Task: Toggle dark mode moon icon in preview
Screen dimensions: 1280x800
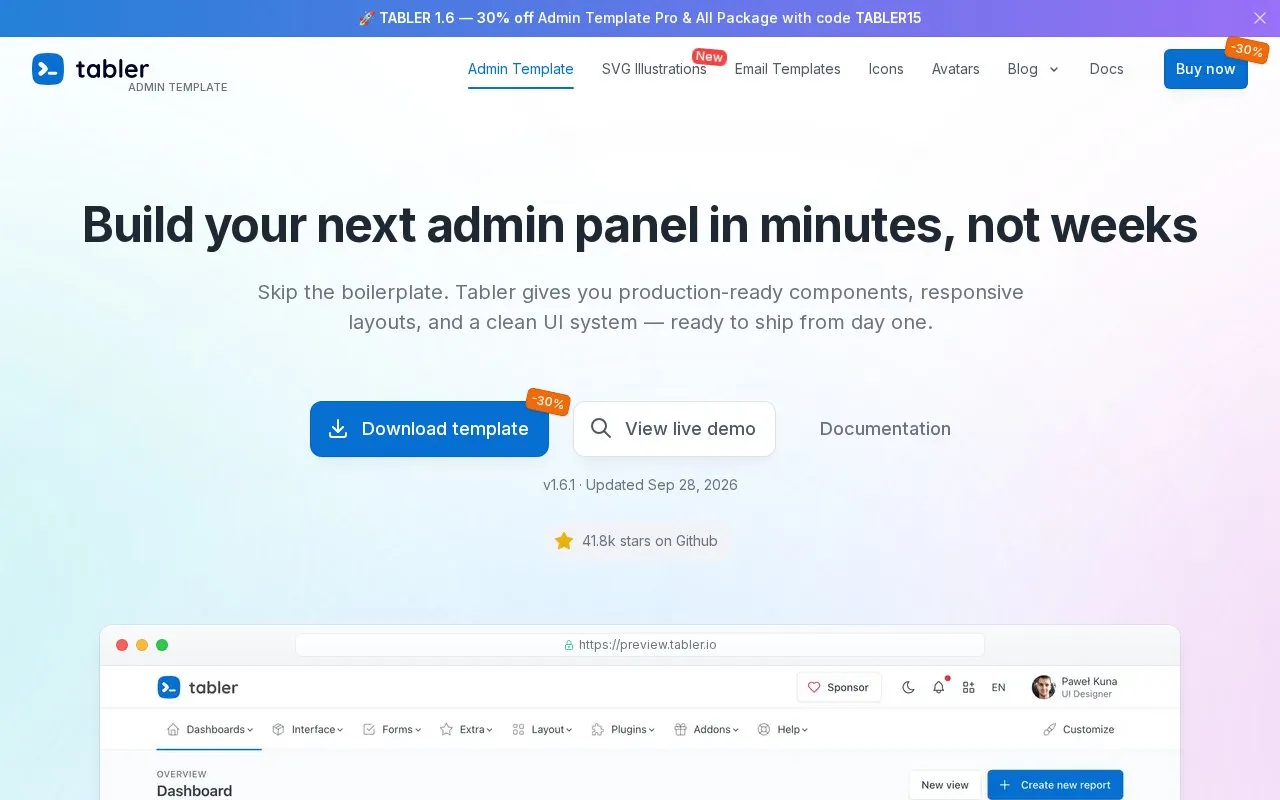Action: pos(908,687)
